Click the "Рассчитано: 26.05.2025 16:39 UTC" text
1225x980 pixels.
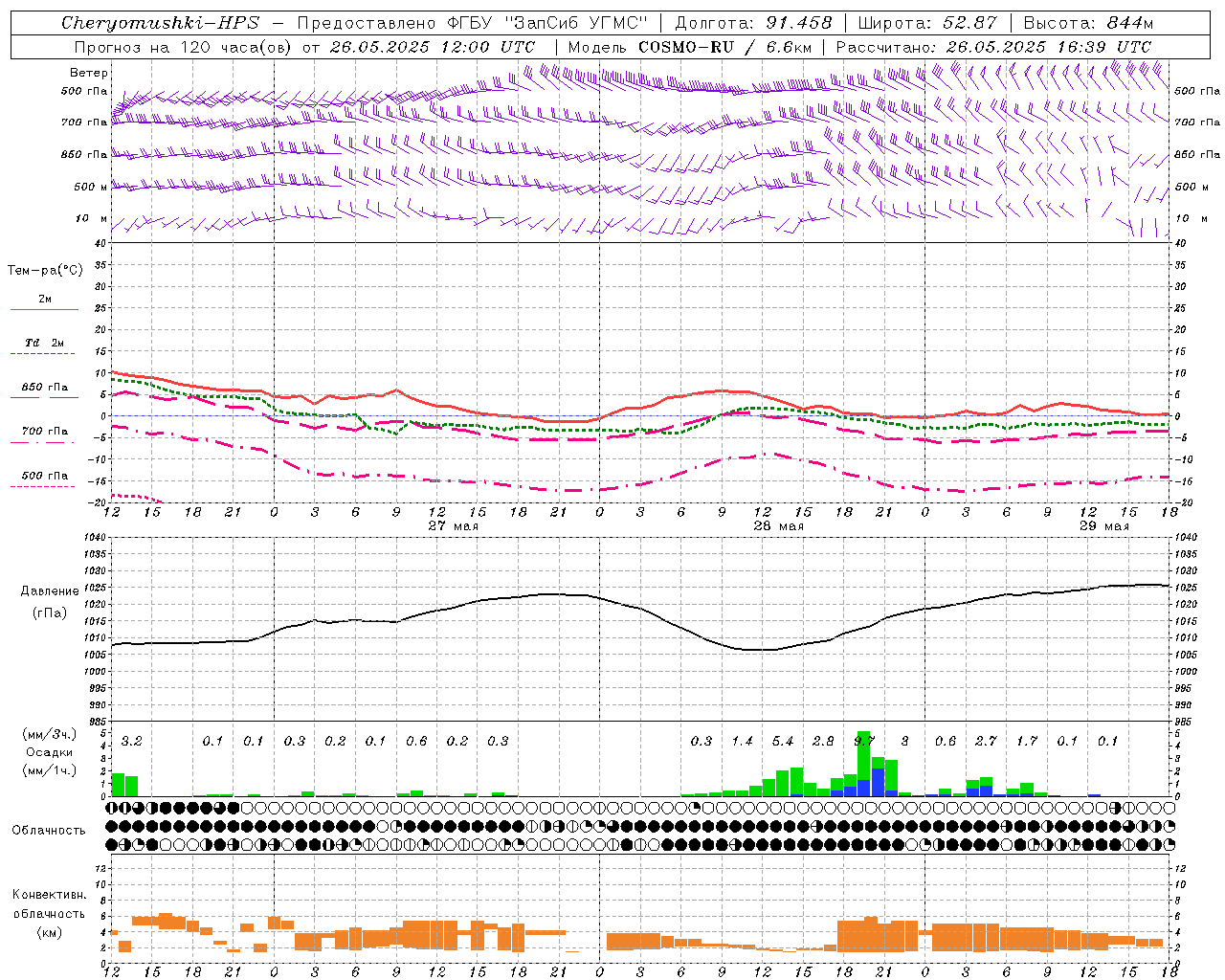(x=993, y=47)
